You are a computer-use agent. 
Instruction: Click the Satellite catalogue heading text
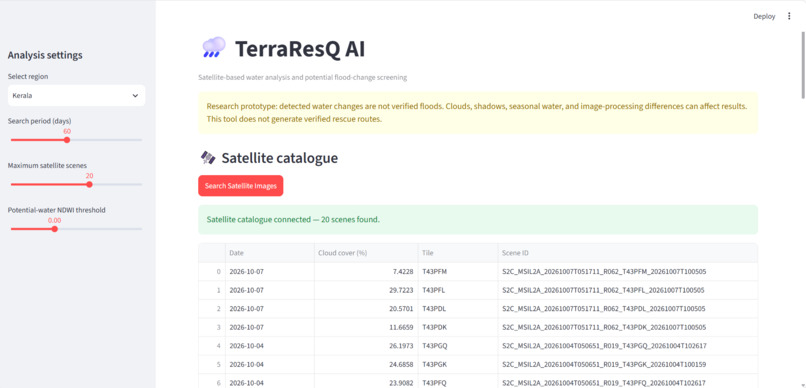point(280,158)
